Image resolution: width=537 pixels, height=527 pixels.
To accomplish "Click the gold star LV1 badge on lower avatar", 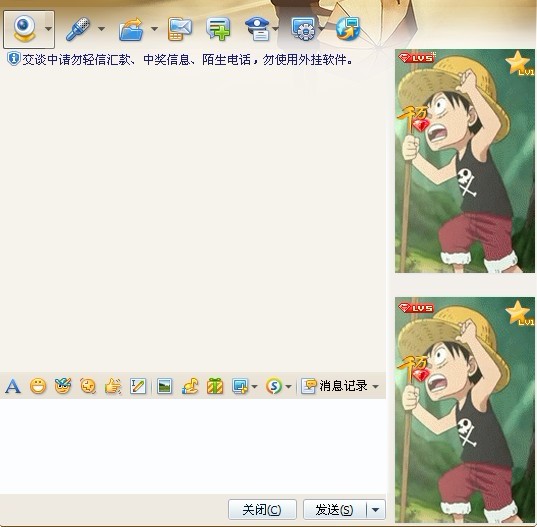I will click(520, 313).
